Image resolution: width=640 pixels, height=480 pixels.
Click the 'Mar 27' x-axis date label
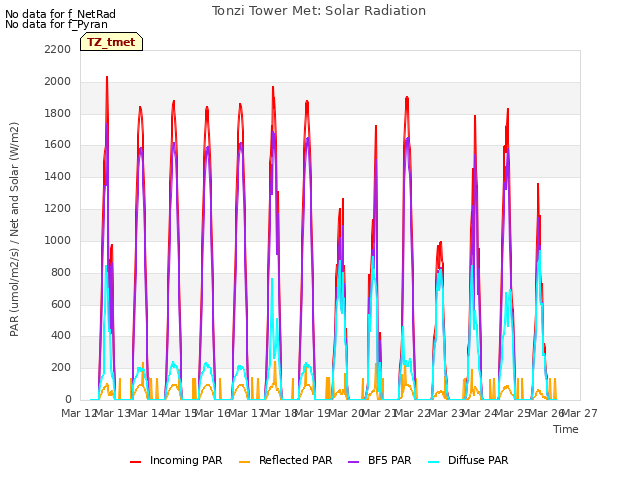coord(580,413)
